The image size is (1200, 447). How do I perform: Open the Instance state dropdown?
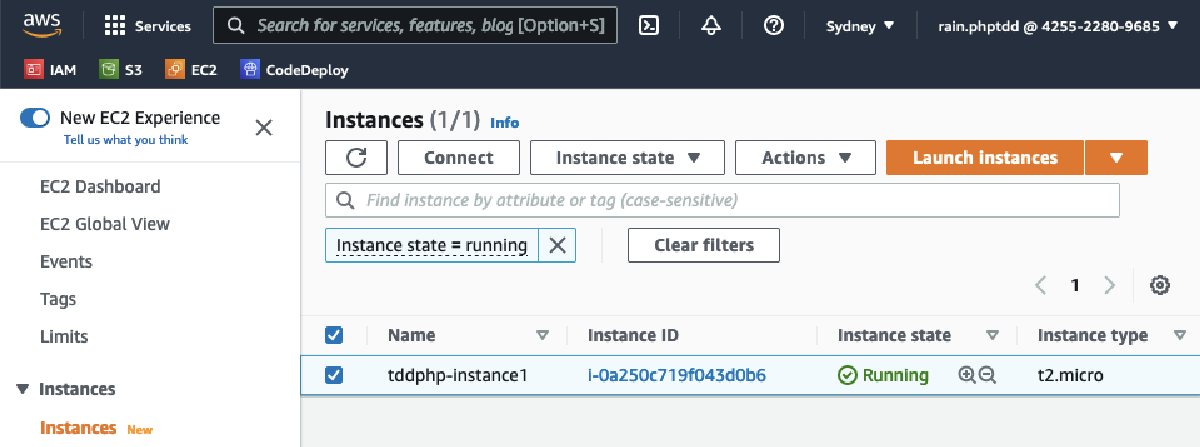[x=627, y=158]
